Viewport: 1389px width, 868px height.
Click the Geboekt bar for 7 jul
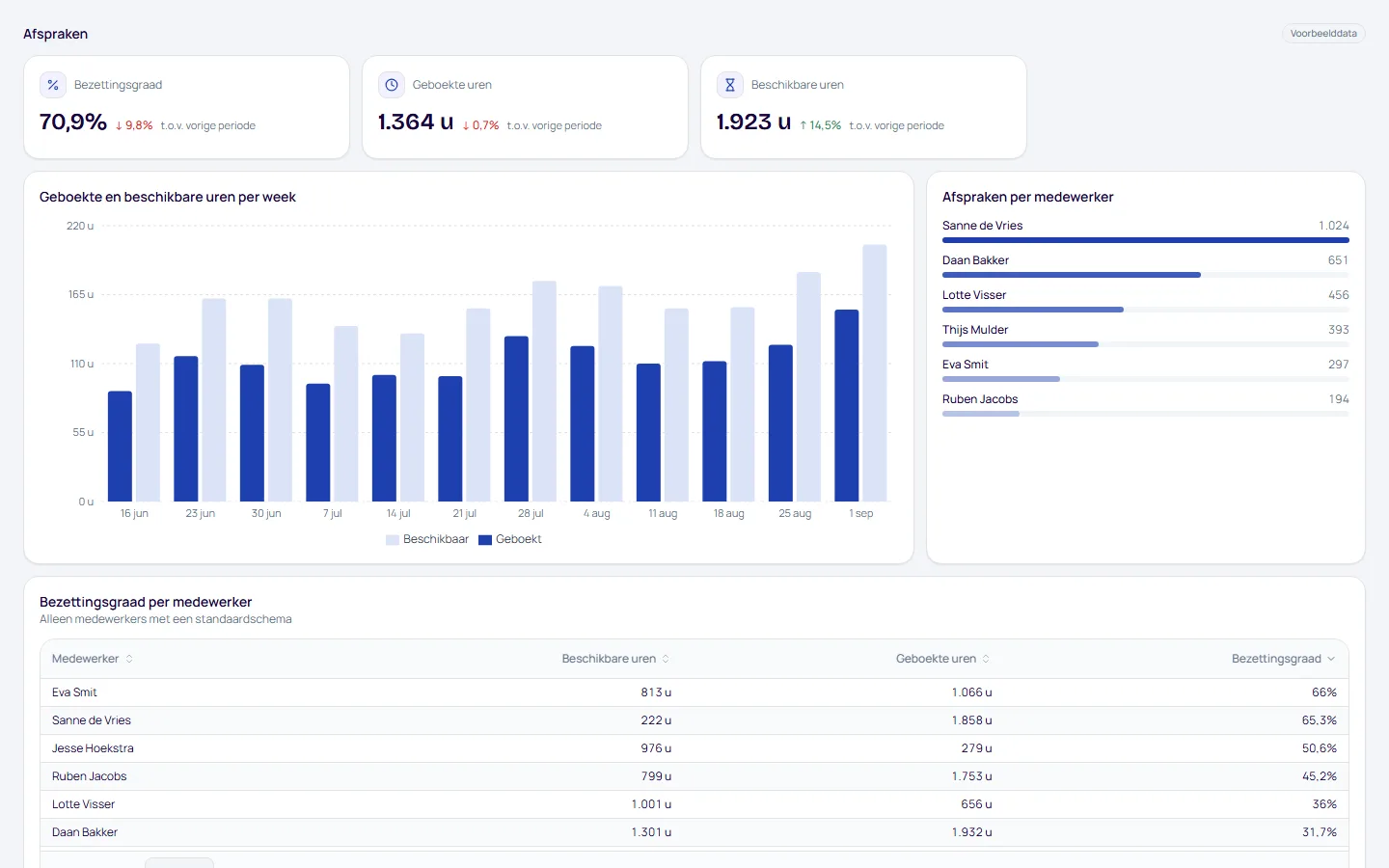point(318,443)
